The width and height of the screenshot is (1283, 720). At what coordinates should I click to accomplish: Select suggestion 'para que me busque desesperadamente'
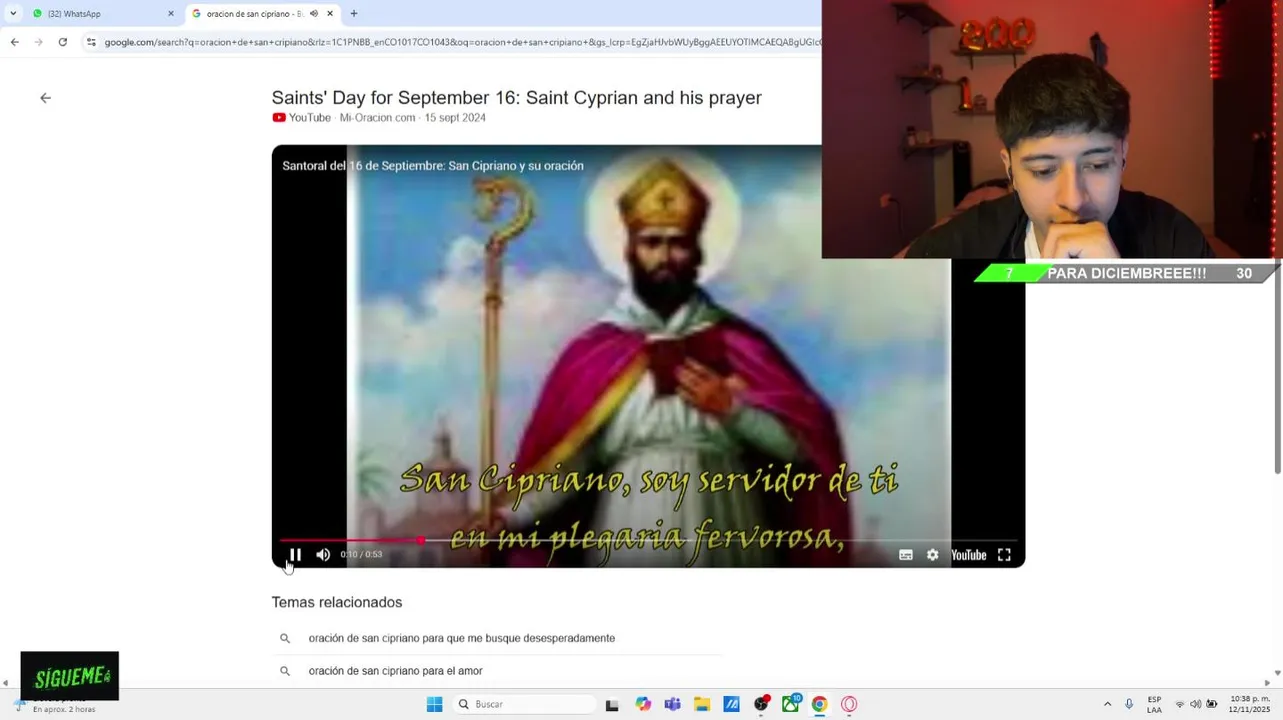462,638
